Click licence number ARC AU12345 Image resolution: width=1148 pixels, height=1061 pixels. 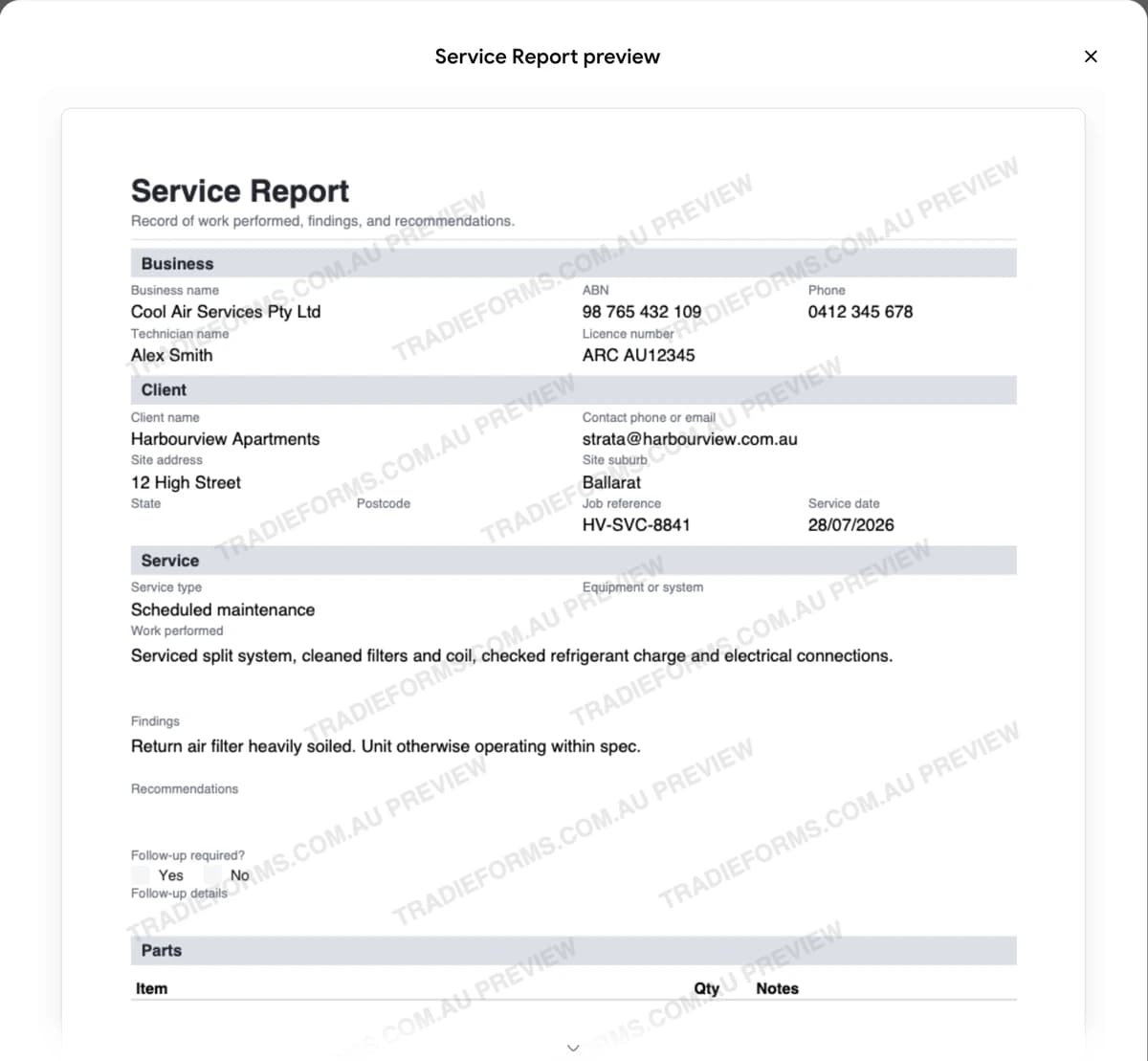click(x=638, y=355)
